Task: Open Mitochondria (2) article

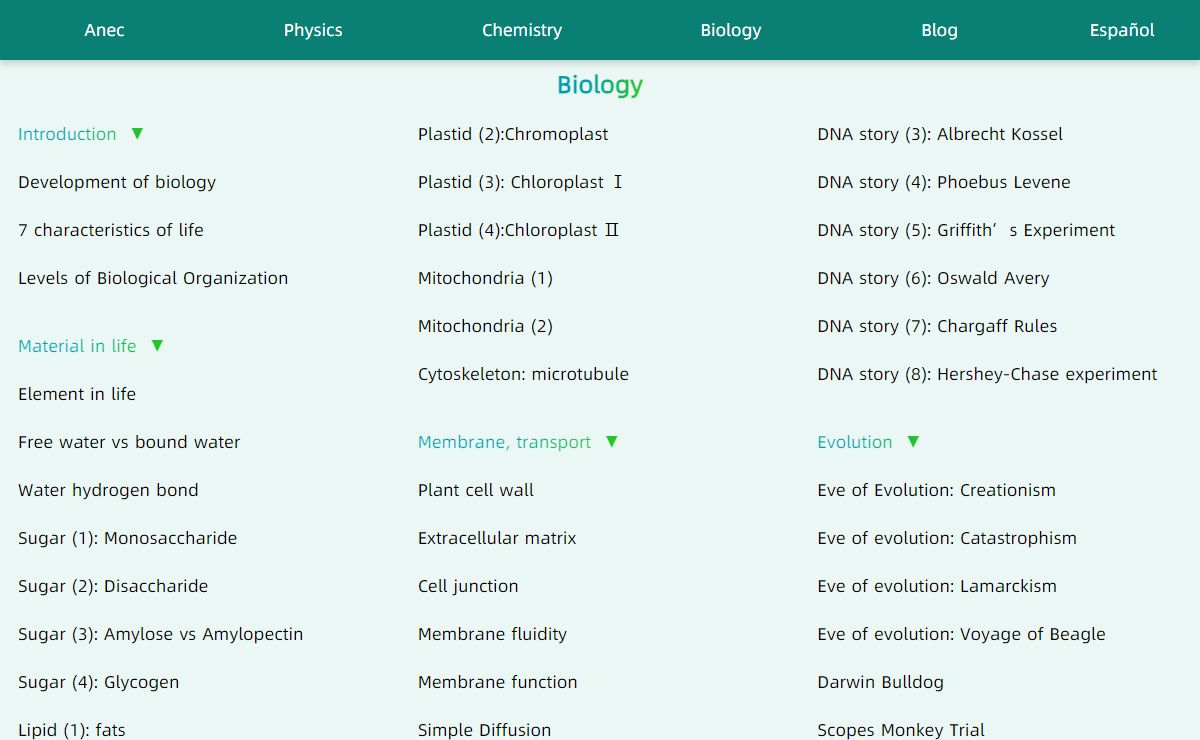Action: [x=485, y=326]
